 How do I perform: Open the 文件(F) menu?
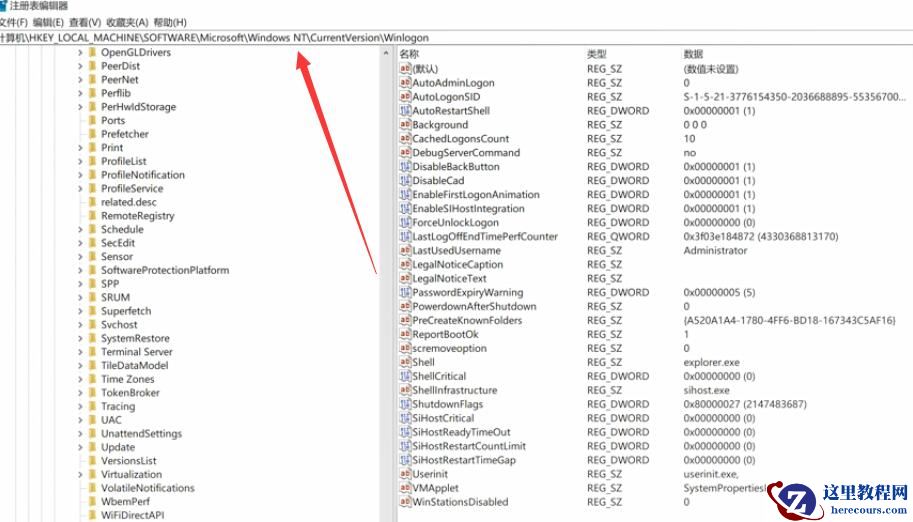[x=13, y=22]
